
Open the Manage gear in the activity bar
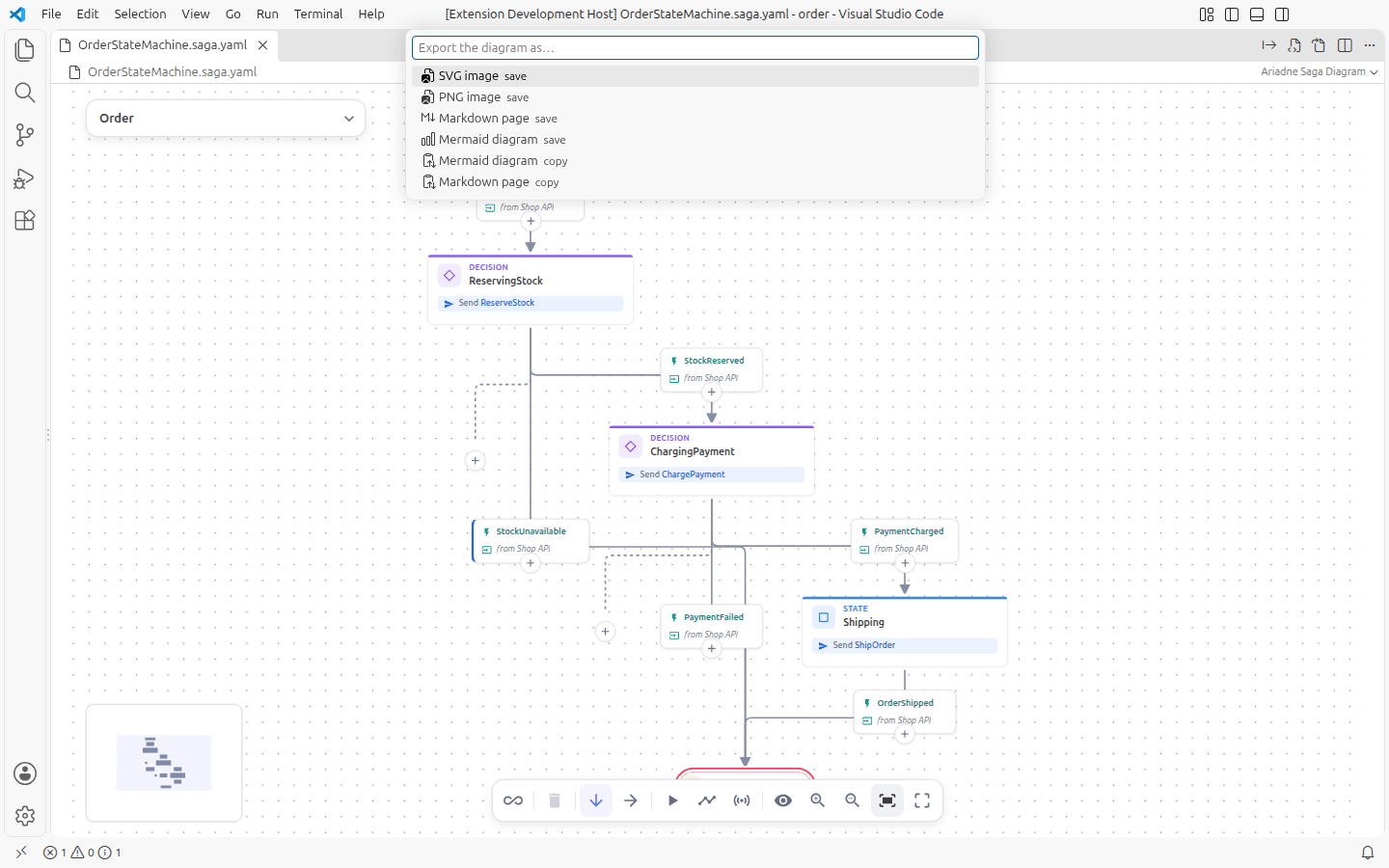point(25,816)
